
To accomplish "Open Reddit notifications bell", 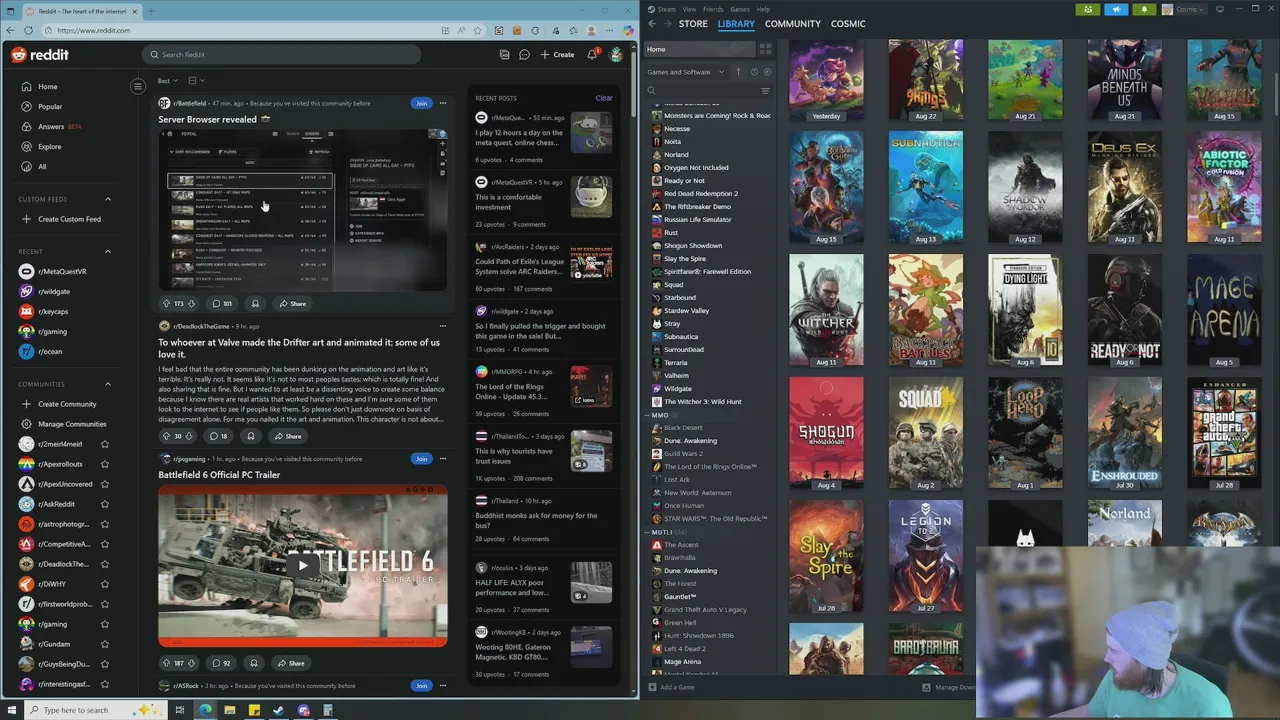I will pyautogui.click(x=592, y=54).
